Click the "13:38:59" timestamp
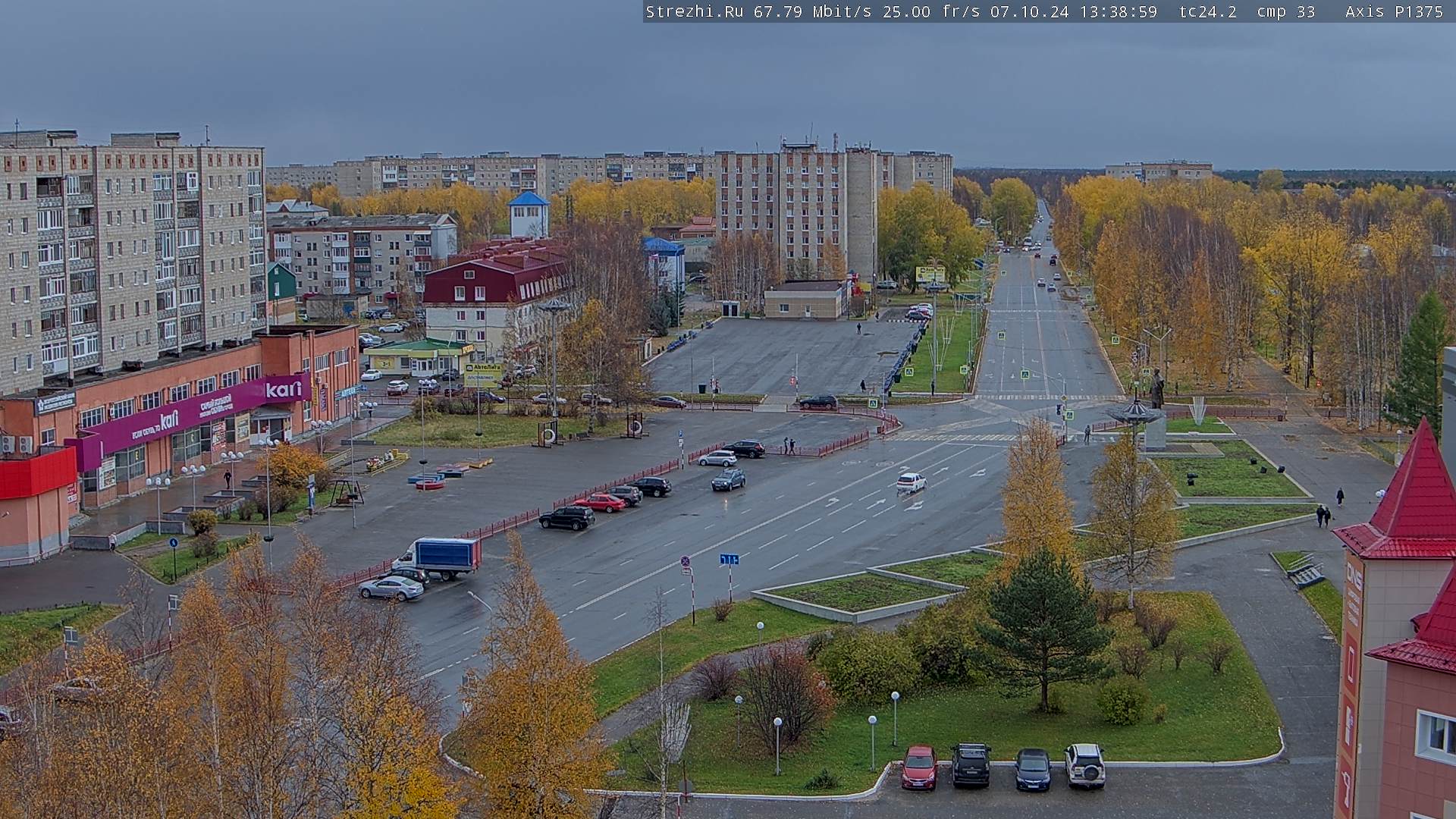Screen dimensions: 1456x819 click(1119, 12)
